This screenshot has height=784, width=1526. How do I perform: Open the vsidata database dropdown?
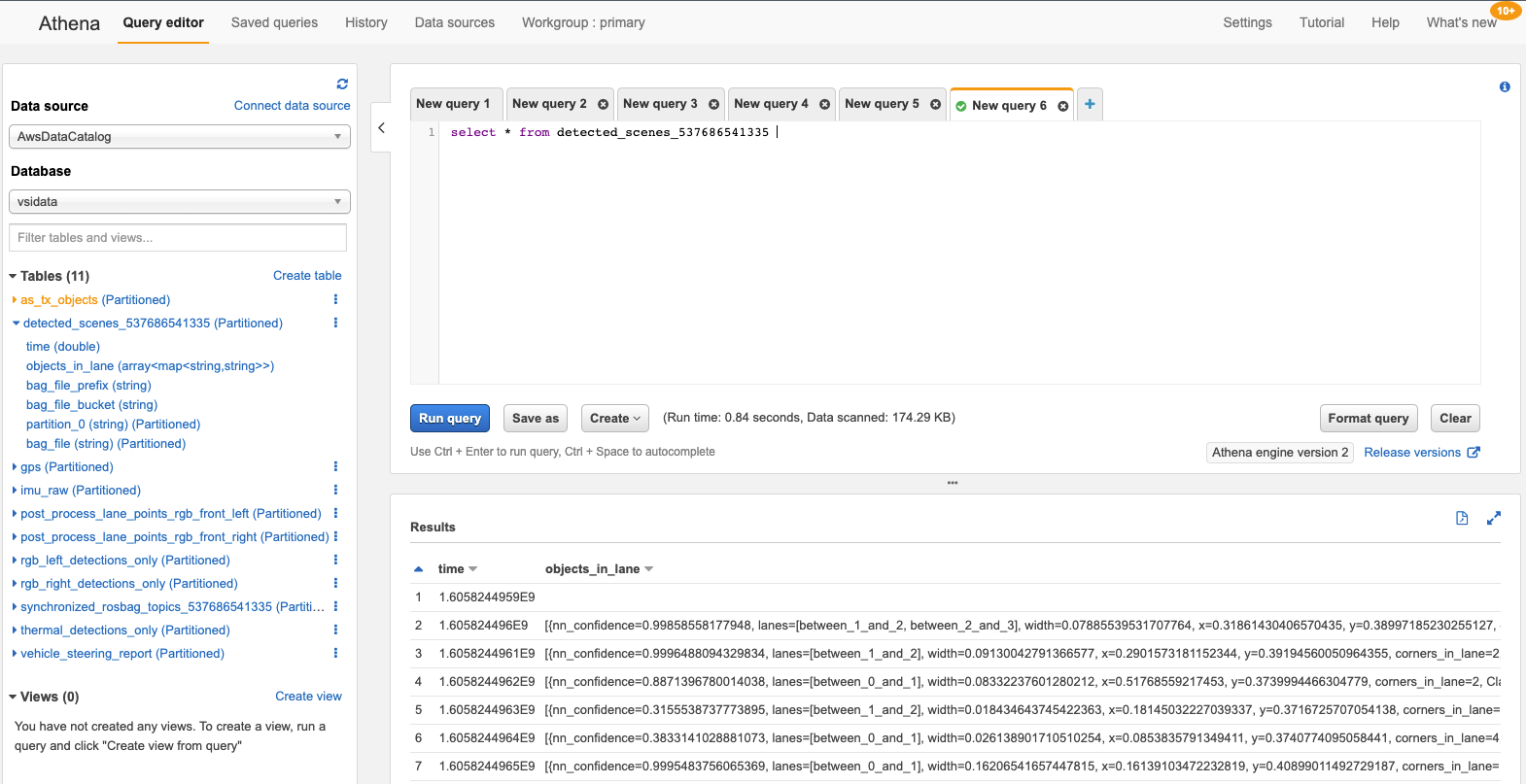[180, 202]
